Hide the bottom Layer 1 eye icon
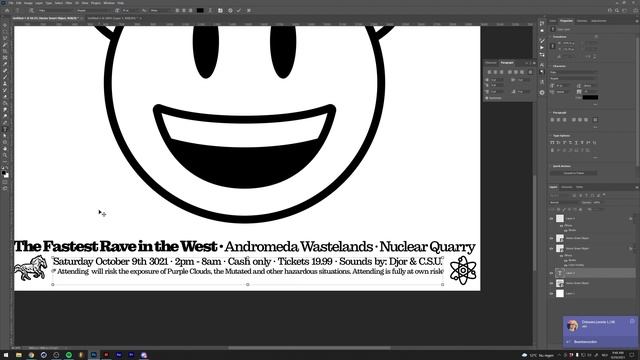Screen dimensions: 640x360 551,293
